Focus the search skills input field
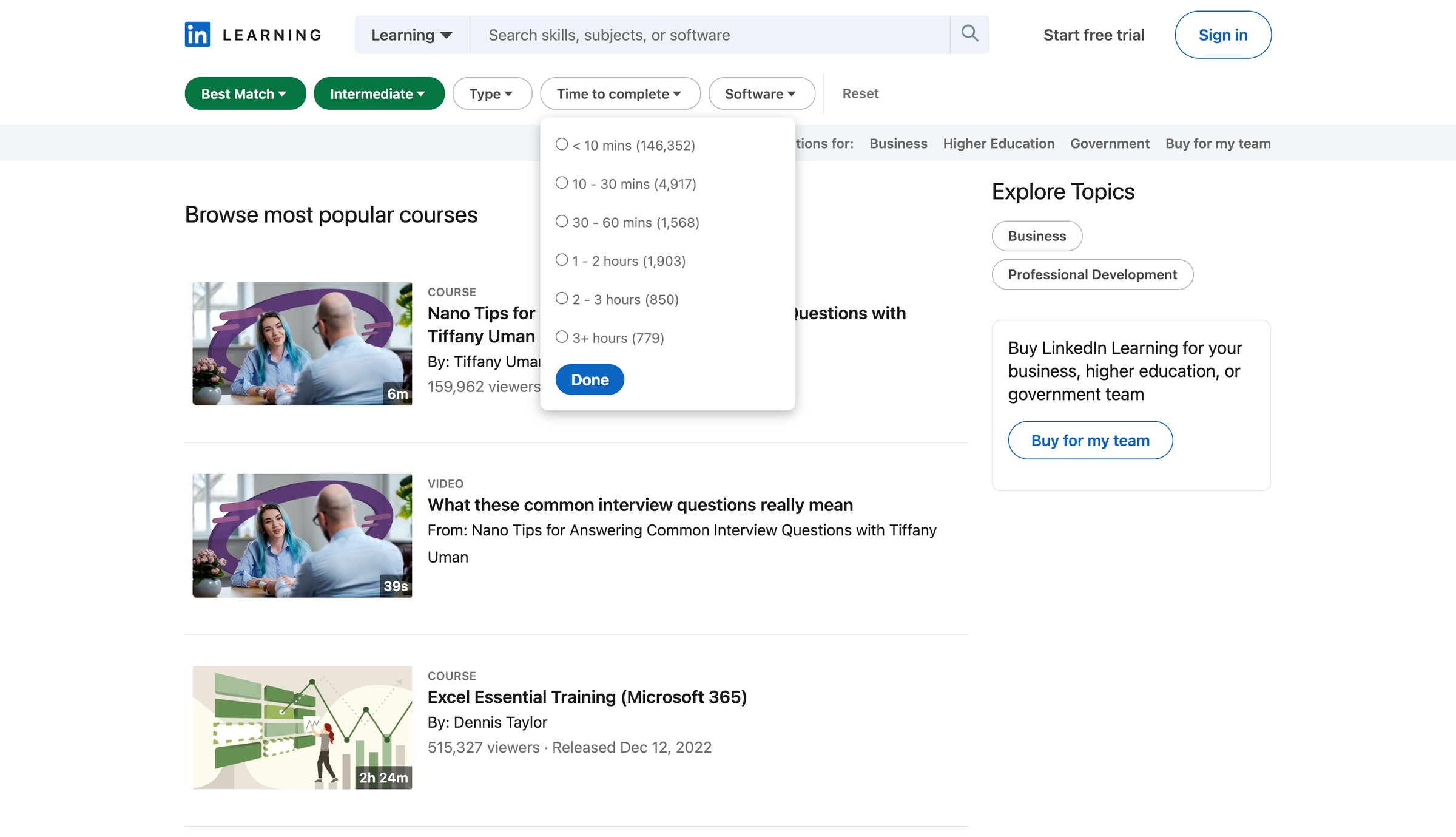The height and width of the screenshot is (837, 1456). [x=710, y=35]
